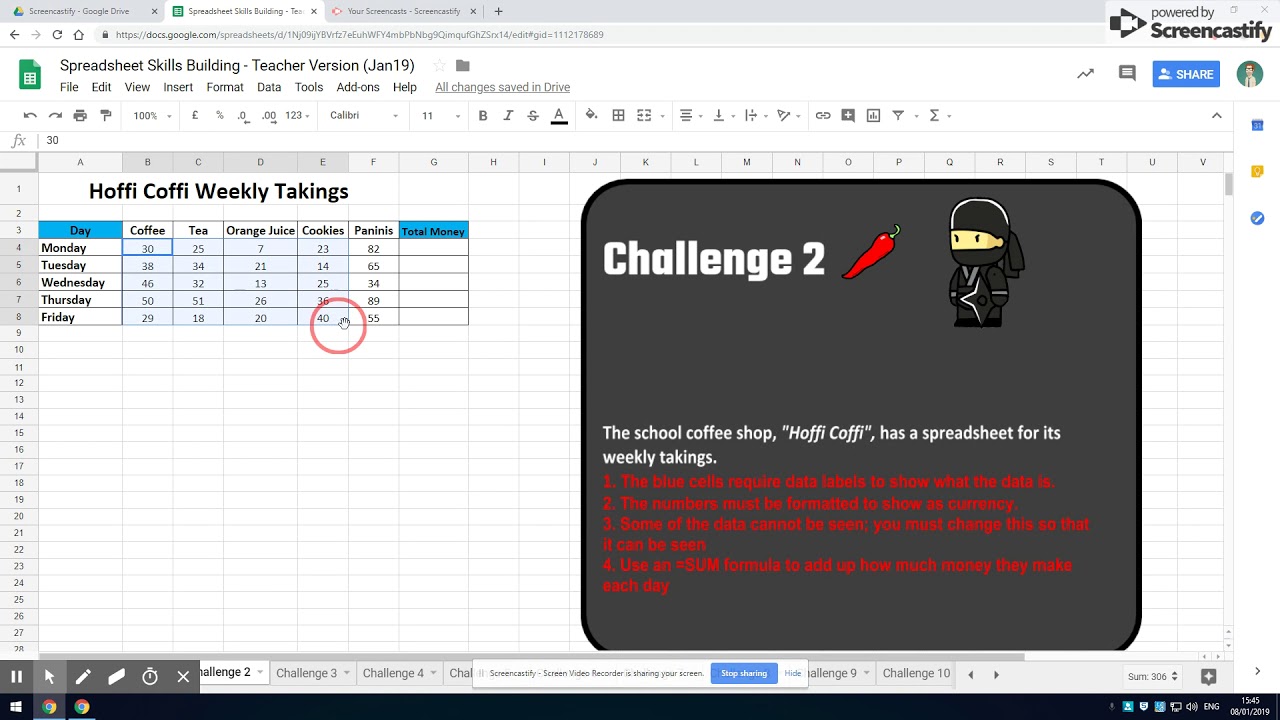The image size is (1280, 720).
Task: Click the Insert link icon
Action: pos(823,116)
